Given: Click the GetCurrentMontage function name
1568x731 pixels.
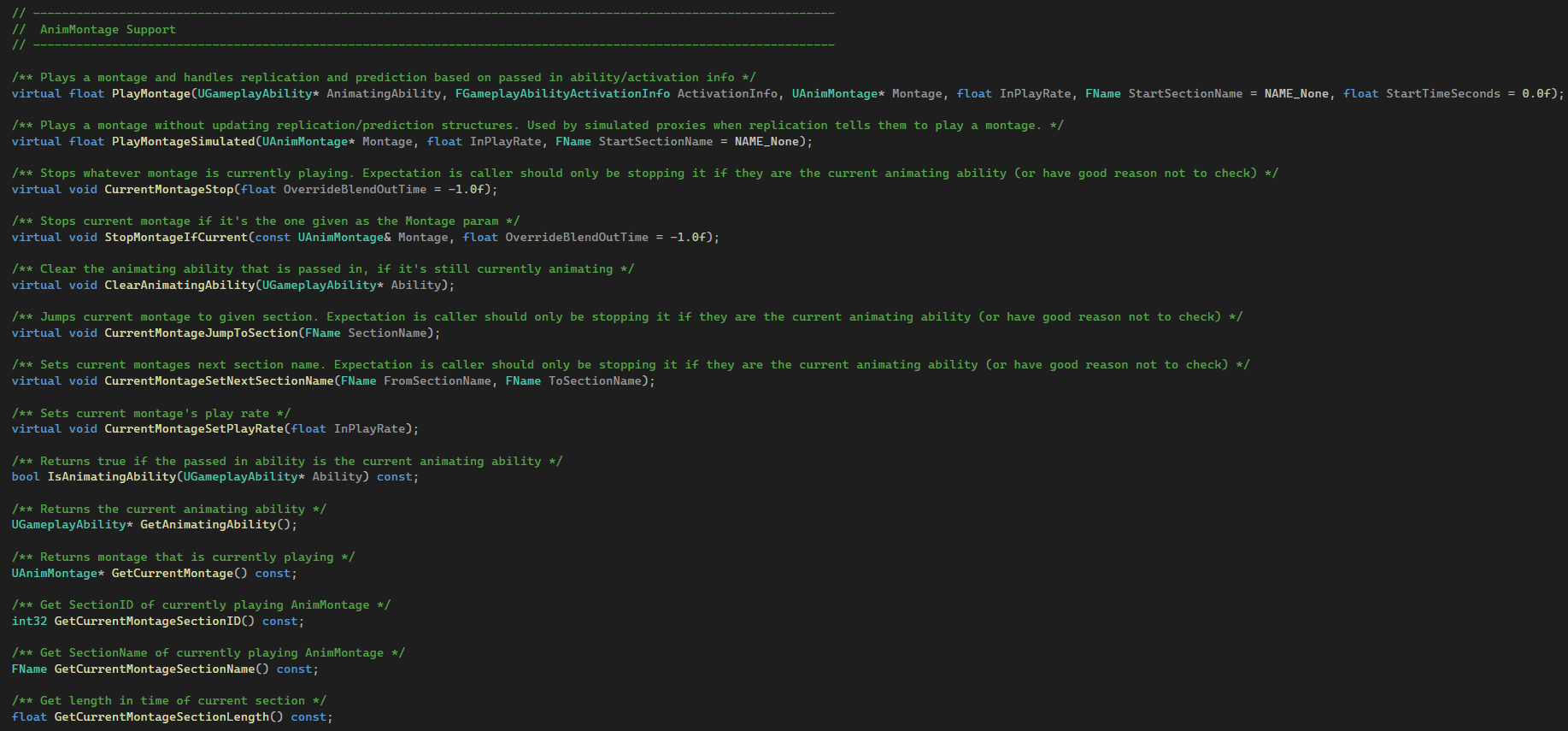Looking at the screenshot, I should [x=173, y=573].
